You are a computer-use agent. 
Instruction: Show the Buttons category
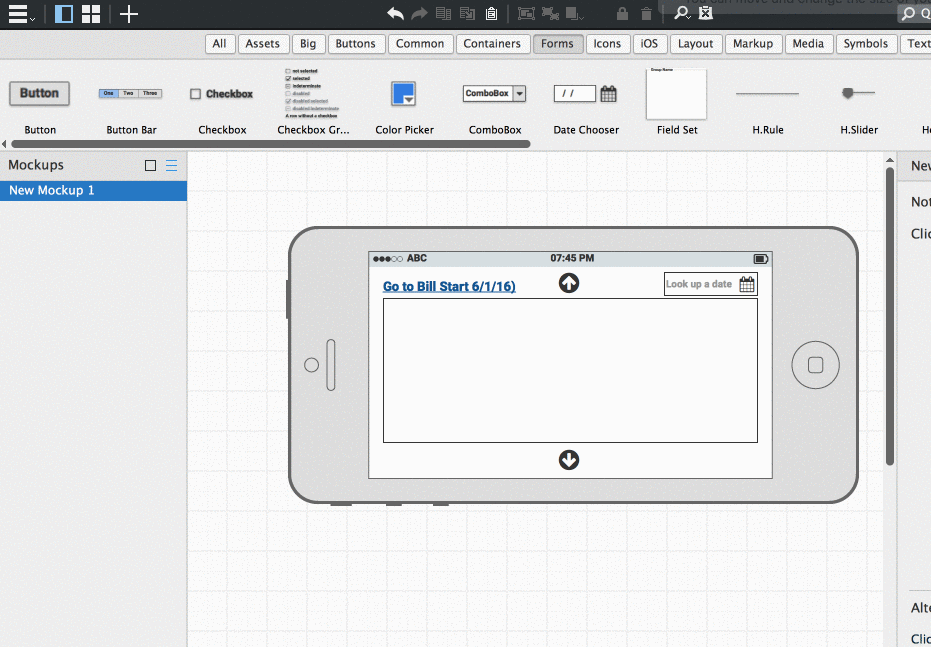[355, 44]
